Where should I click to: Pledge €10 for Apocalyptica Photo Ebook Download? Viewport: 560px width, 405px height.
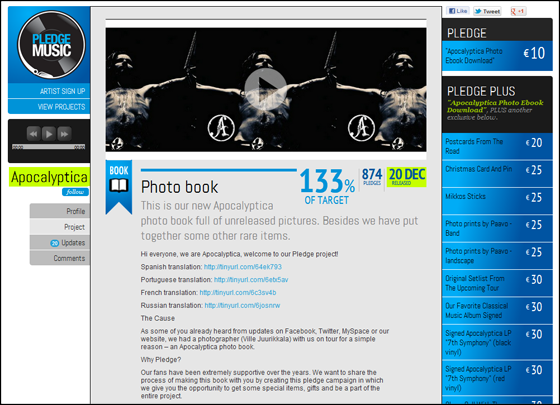coord(497,56)
